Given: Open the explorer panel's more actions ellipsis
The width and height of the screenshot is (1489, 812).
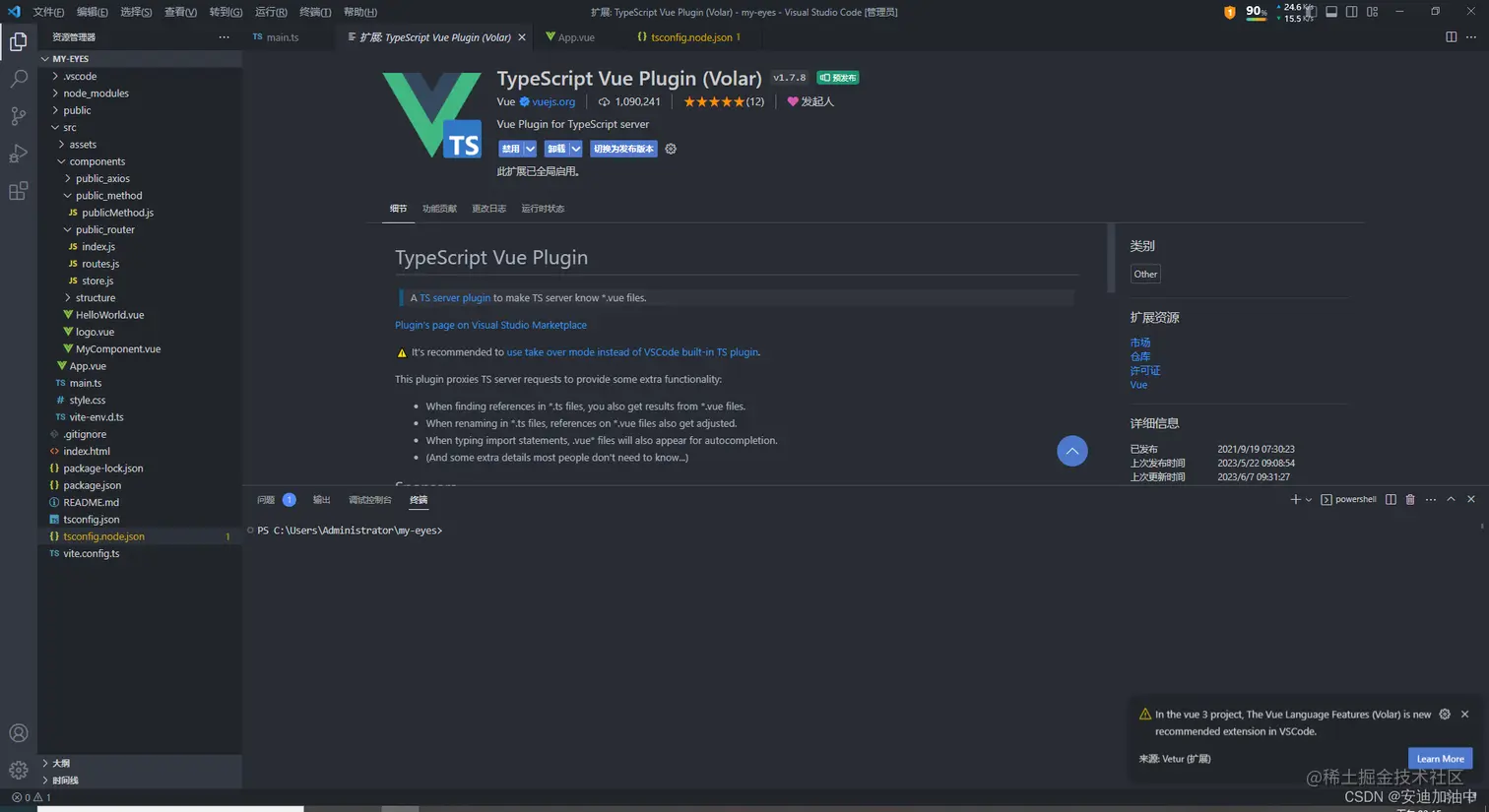Looking at the screenshot, I should [224, 37].
